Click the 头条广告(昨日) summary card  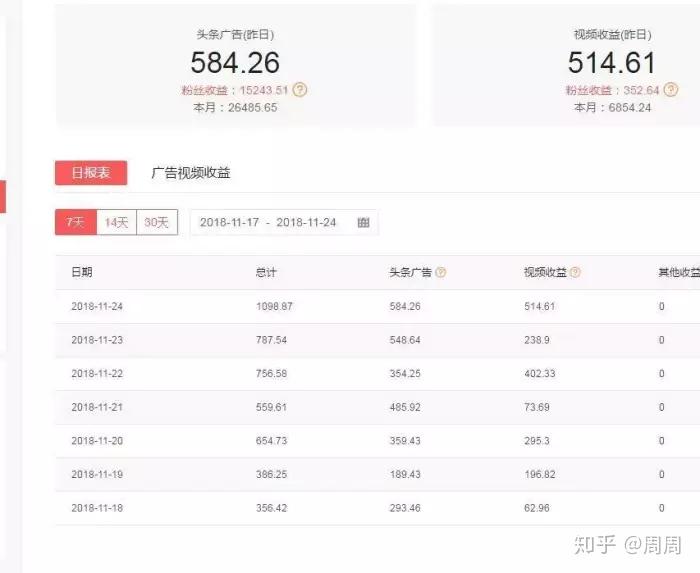tap(236, 66)
